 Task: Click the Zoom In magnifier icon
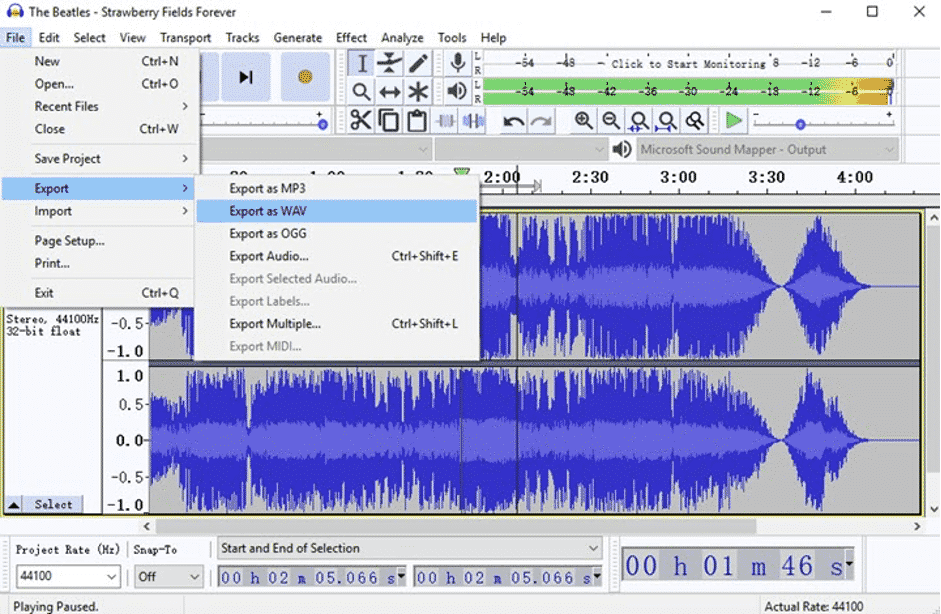(583, 121)
